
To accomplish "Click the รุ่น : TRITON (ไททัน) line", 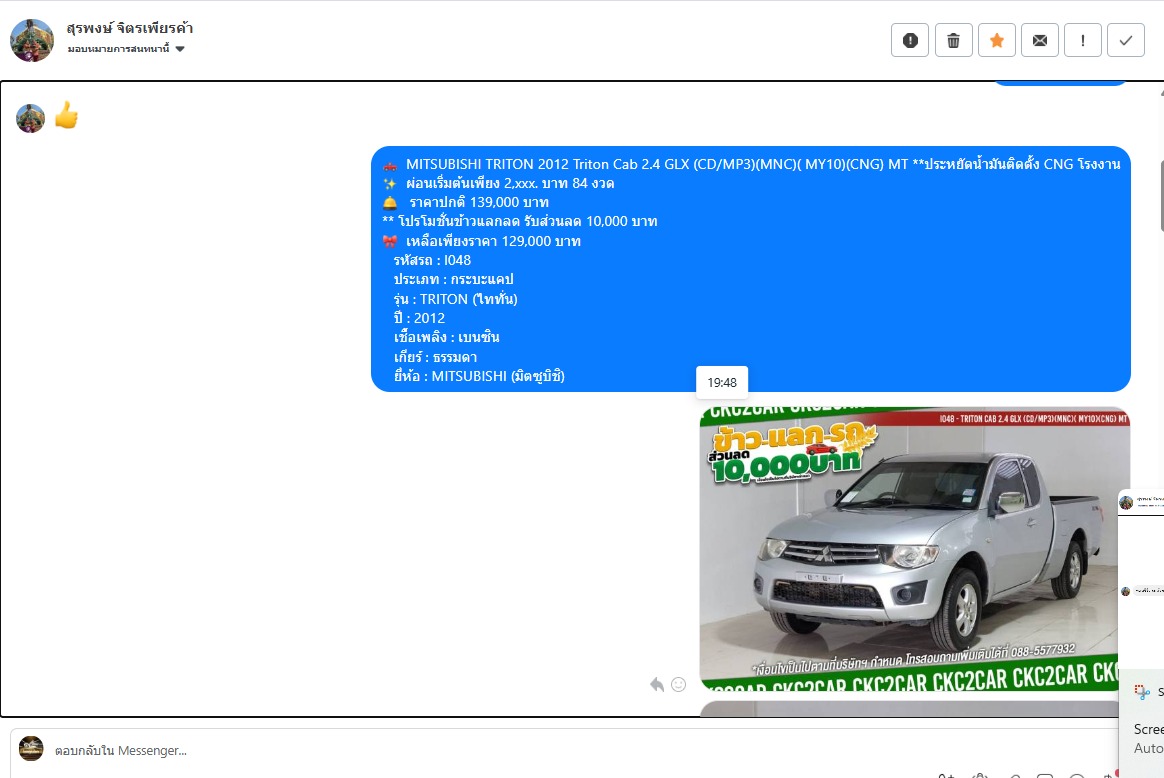I will point(456,299).
